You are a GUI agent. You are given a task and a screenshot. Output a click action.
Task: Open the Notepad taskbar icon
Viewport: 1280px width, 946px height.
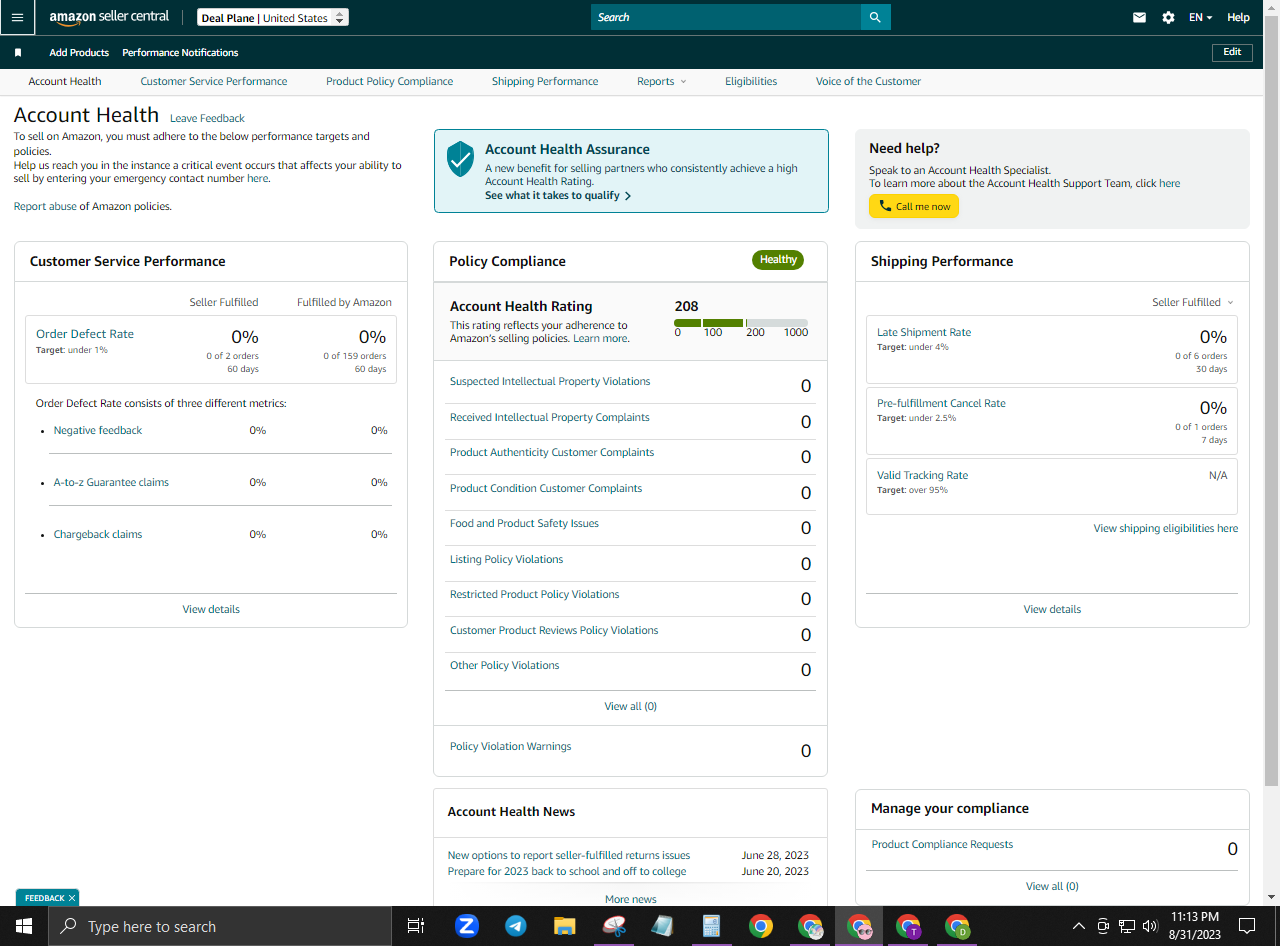663,926
